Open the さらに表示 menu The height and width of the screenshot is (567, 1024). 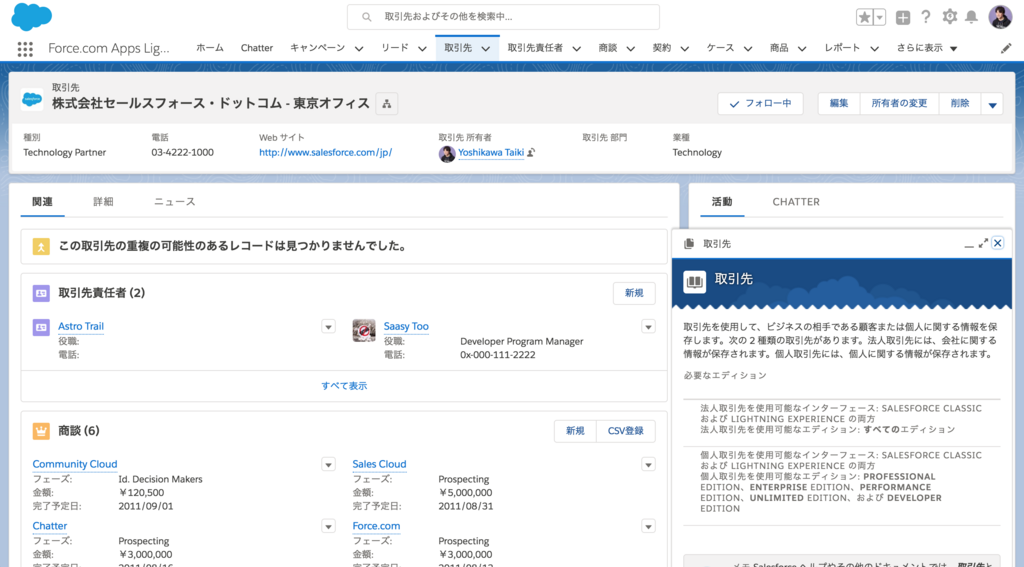(x=927, y=48)
